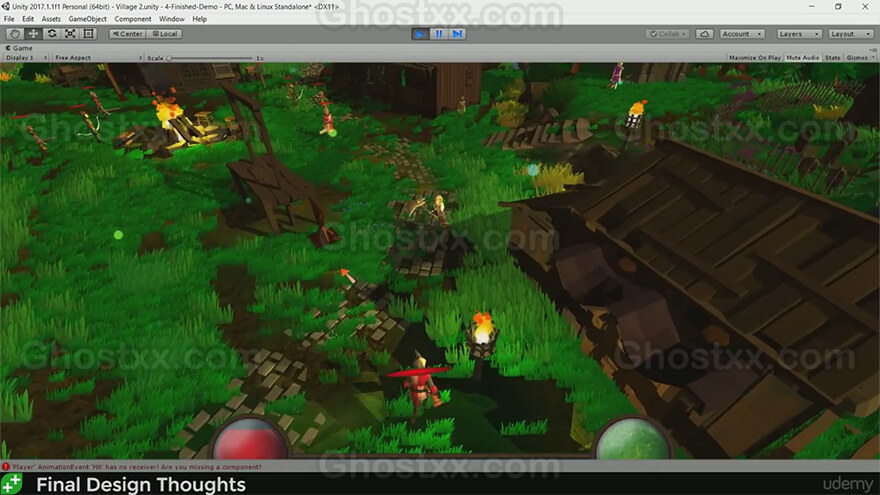Select the Move tool
Screen dimensions: 880x495
point(33,34)
